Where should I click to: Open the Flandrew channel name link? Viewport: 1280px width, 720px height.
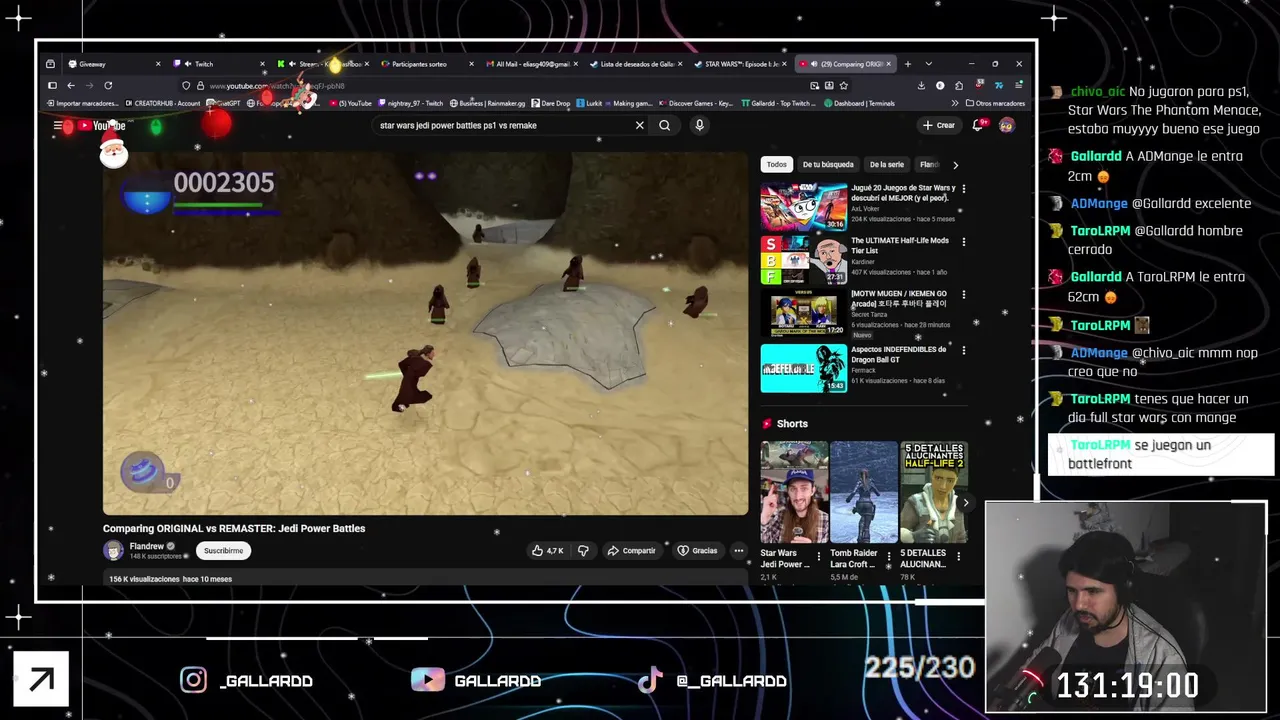[x=147, y=546]
